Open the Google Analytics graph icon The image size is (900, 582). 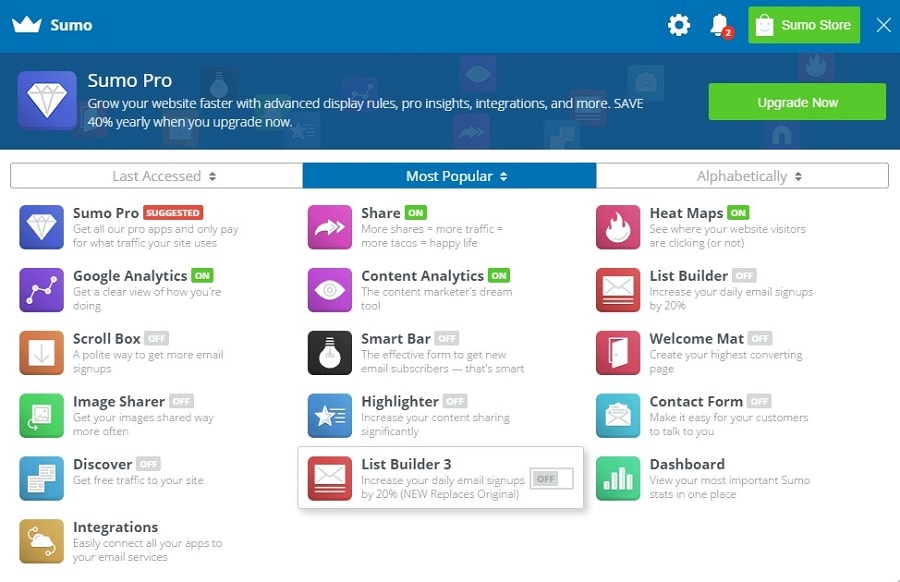pos(41,290)
